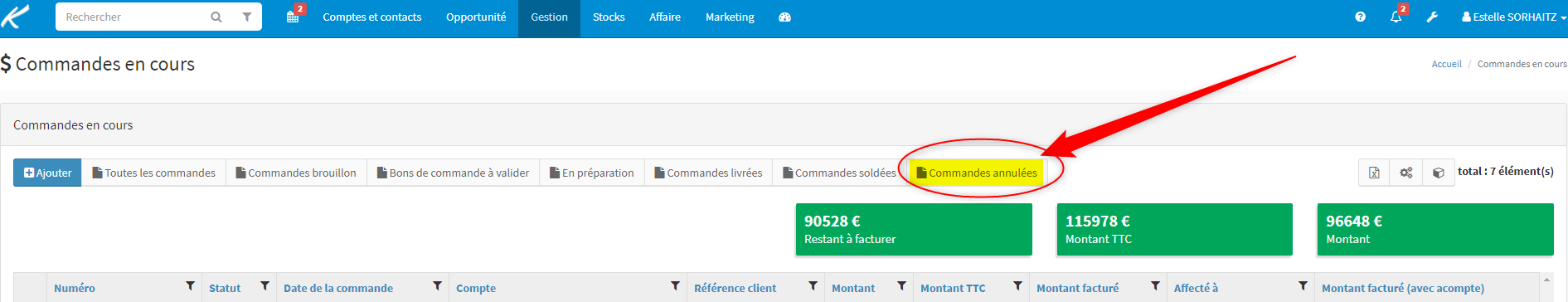Click the Restant à facturer green card
1568x302 pixels.
pos(914,230)
